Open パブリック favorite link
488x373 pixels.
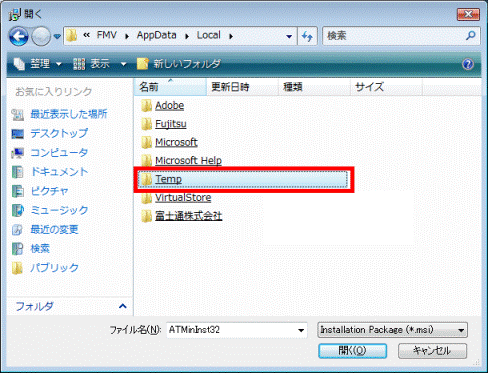54,268
